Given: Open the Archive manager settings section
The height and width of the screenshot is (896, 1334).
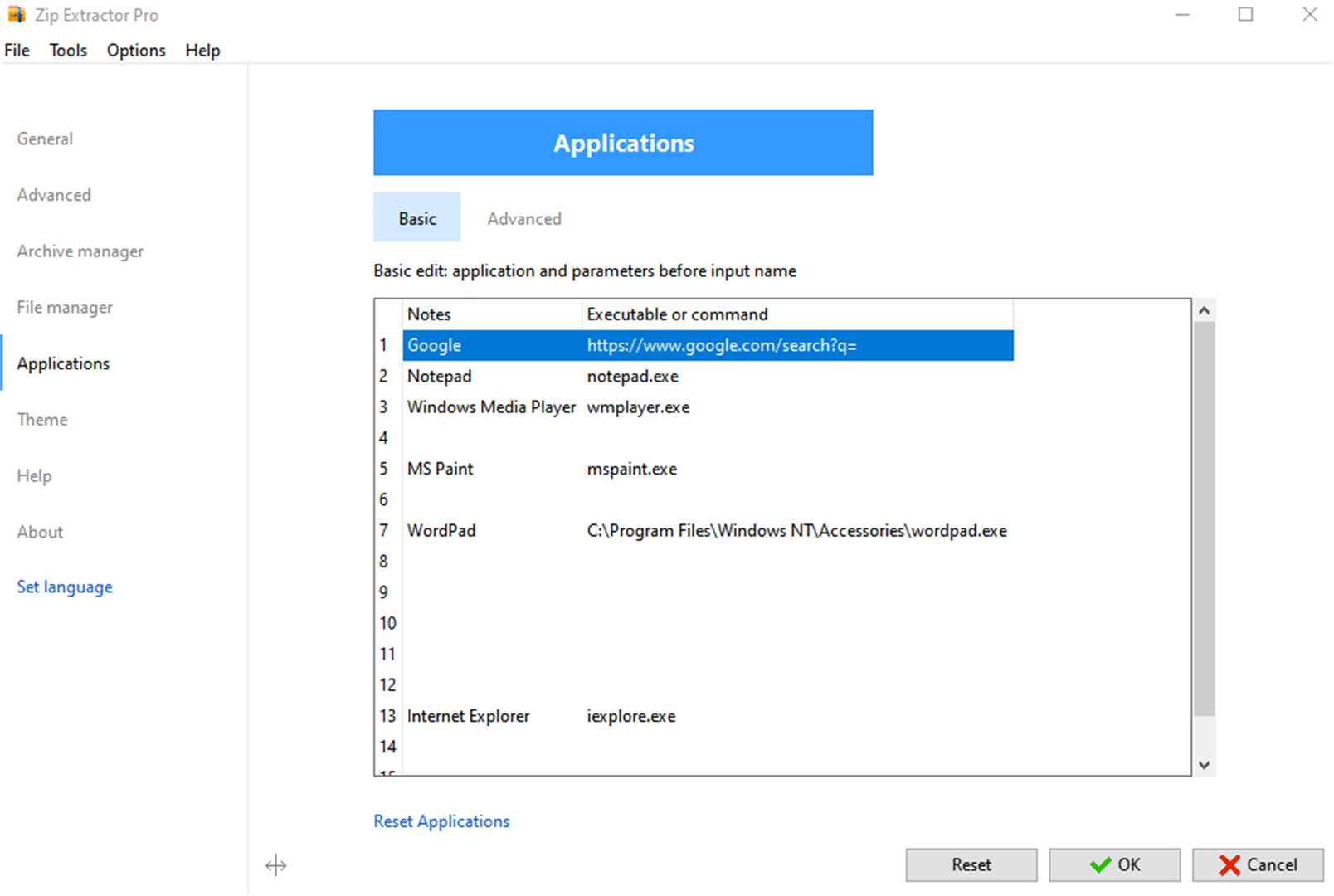Looking at the screenshot, I should click(x=80, y=251).
